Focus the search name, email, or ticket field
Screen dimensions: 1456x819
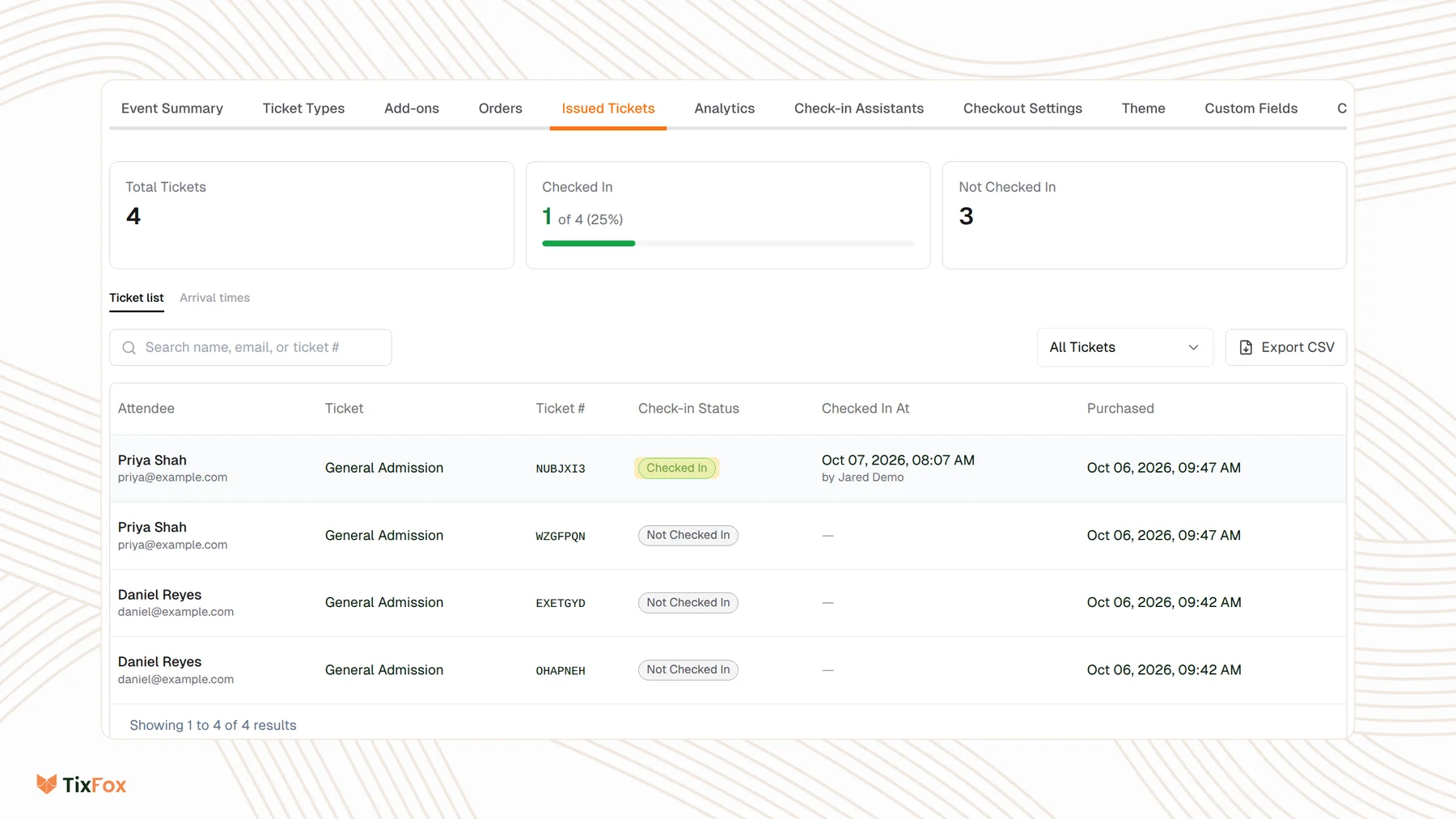251,347
